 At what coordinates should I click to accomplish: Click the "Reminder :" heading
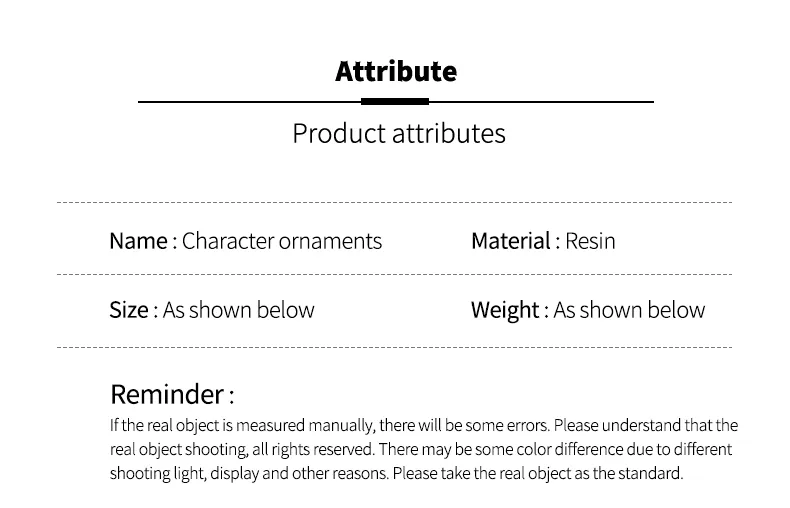coord(172,394)
